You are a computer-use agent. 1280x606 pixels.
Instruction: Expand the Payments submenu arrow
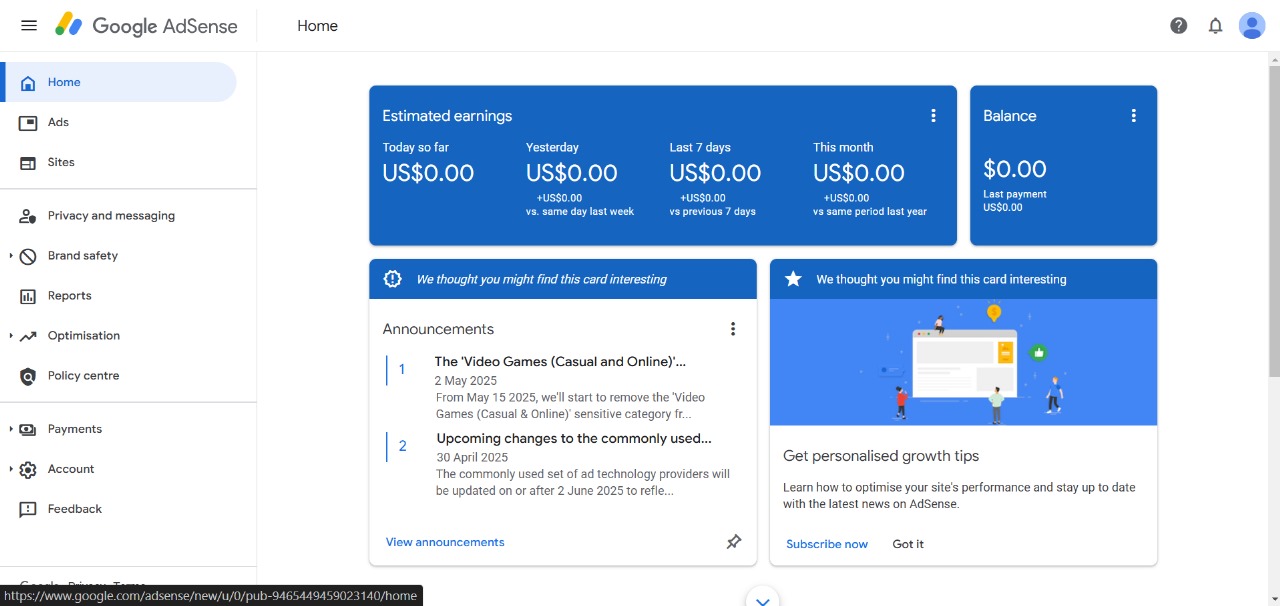click(11, 429)
